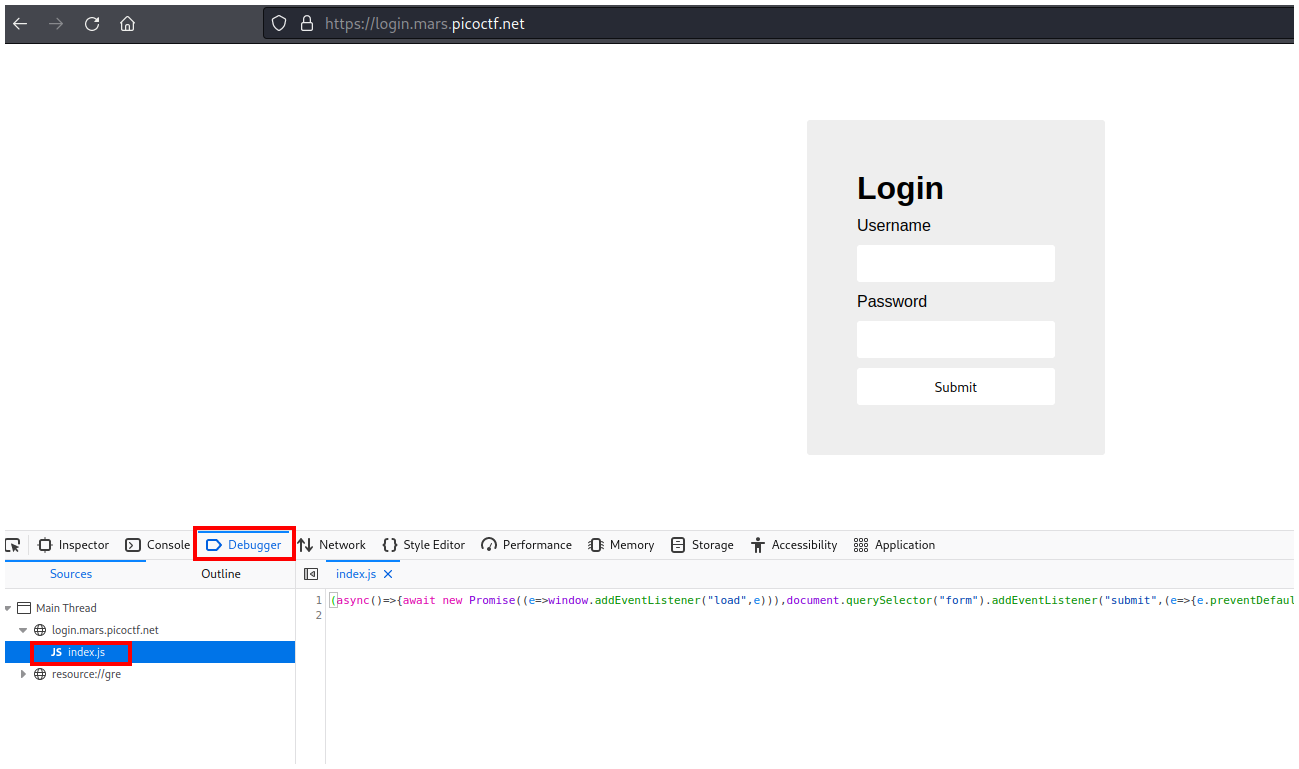Go to the browser home icon

click(127, 24)
